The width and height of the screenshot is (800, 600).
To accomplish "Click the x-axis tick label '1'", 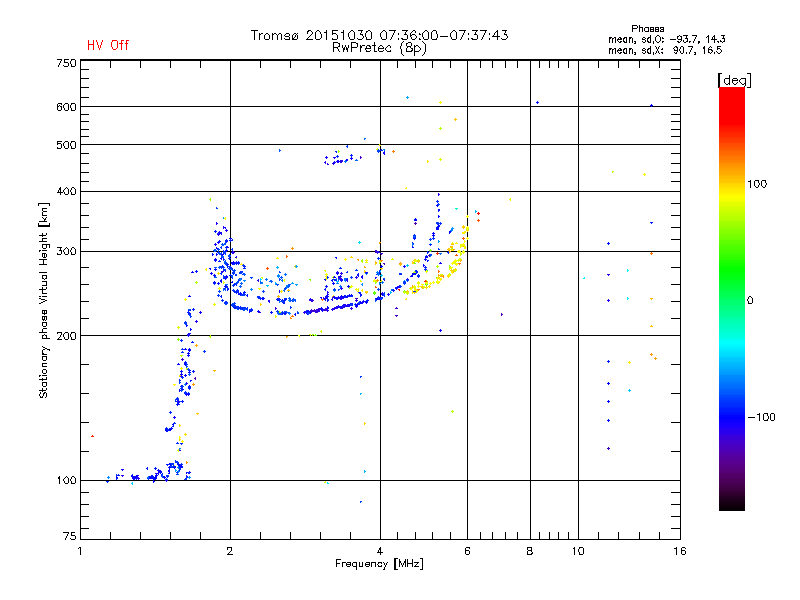I will pos(80,551).
